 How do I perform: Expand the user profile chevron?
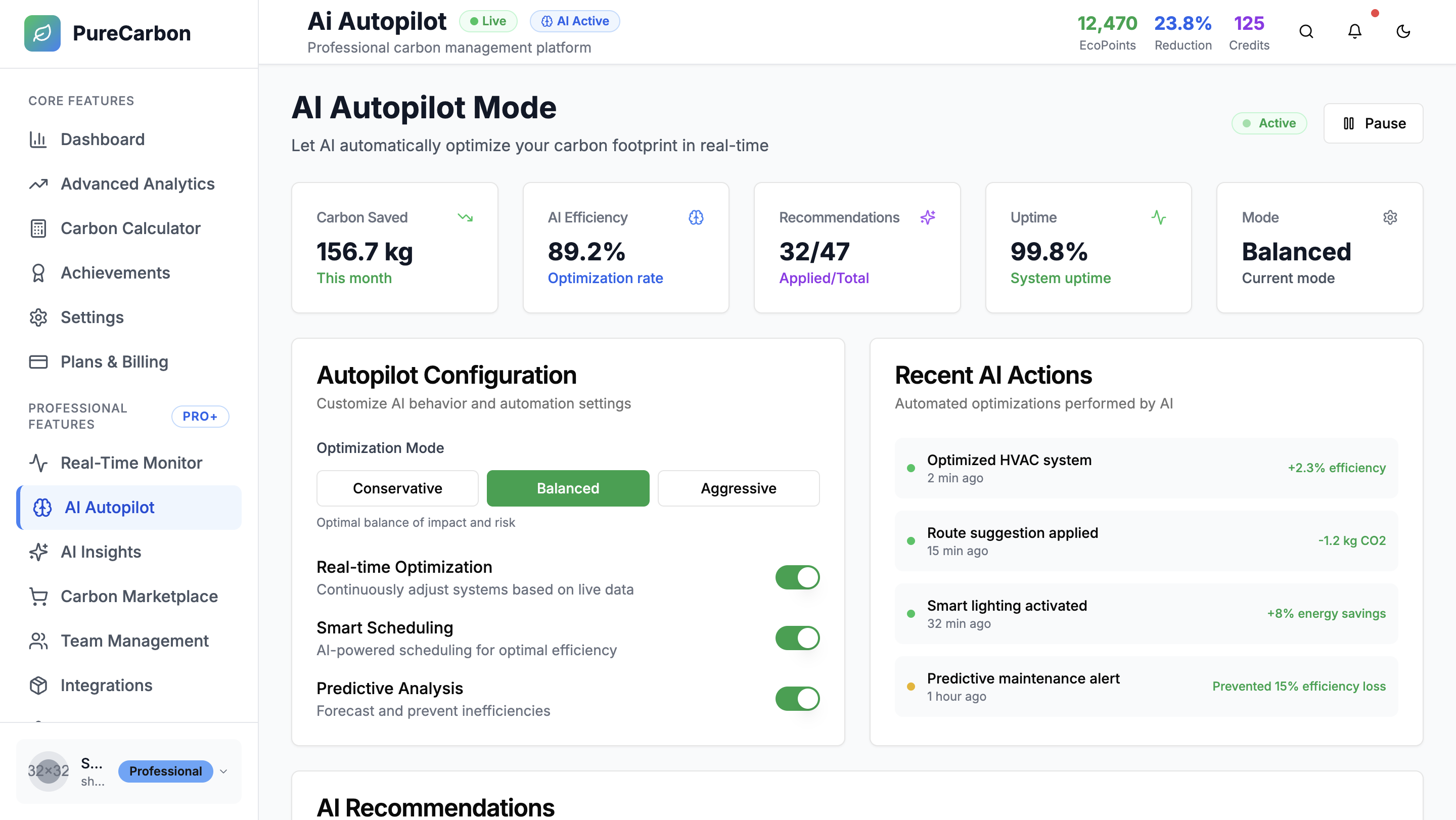click(x=223, y=771)
